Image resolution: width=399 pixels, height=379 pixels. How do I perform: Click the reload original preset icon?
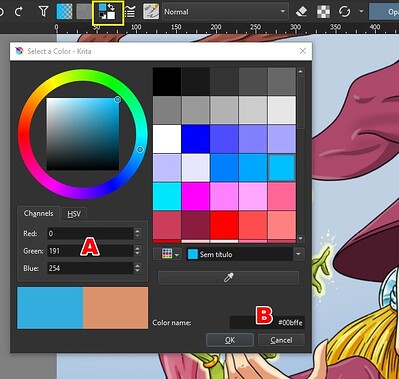(x=344, y=12)
